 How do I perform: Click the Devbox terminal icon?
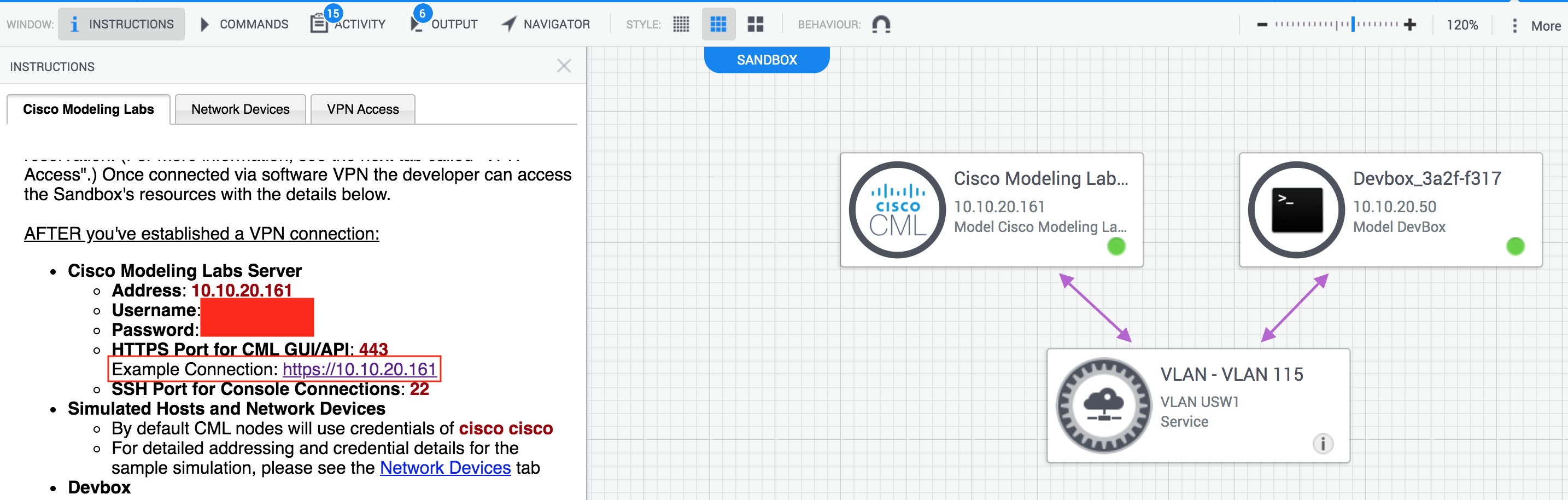(x=1296, y=210)
